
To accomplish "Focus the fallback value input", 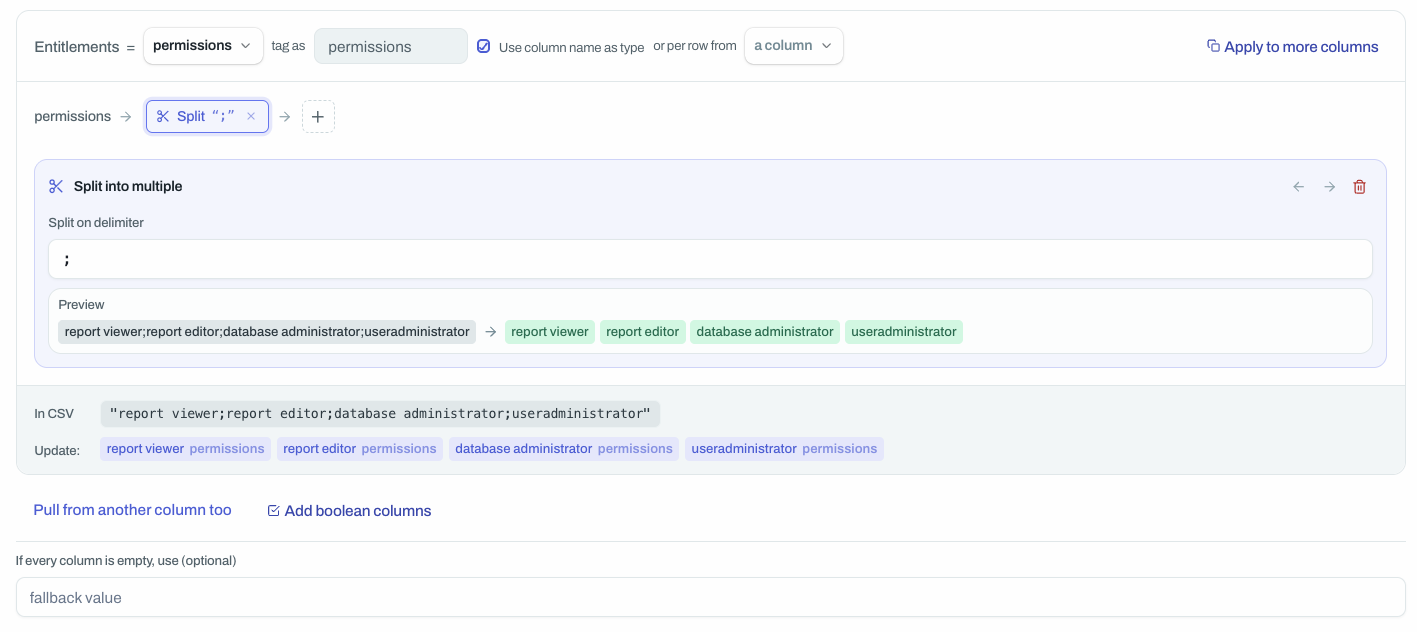I will tap(710, 597).
